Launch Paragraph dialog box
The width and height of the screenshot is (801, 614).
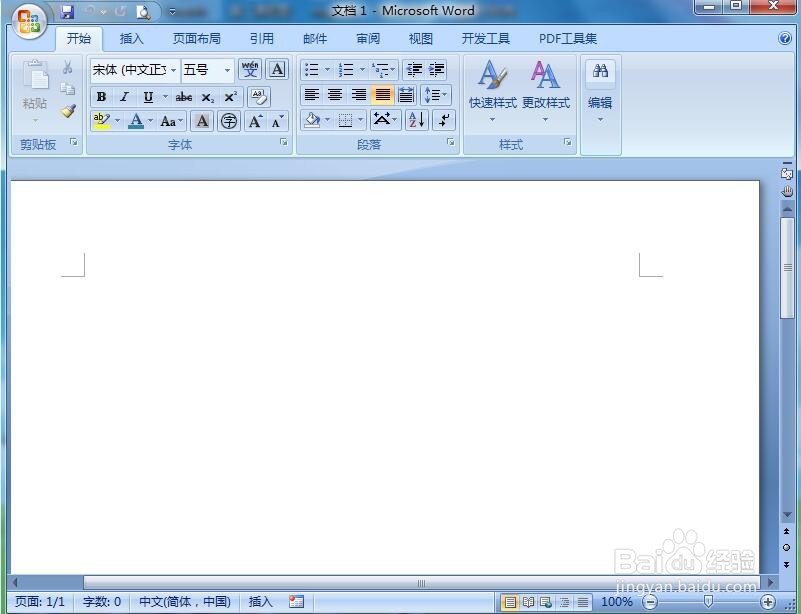point(451,143)
